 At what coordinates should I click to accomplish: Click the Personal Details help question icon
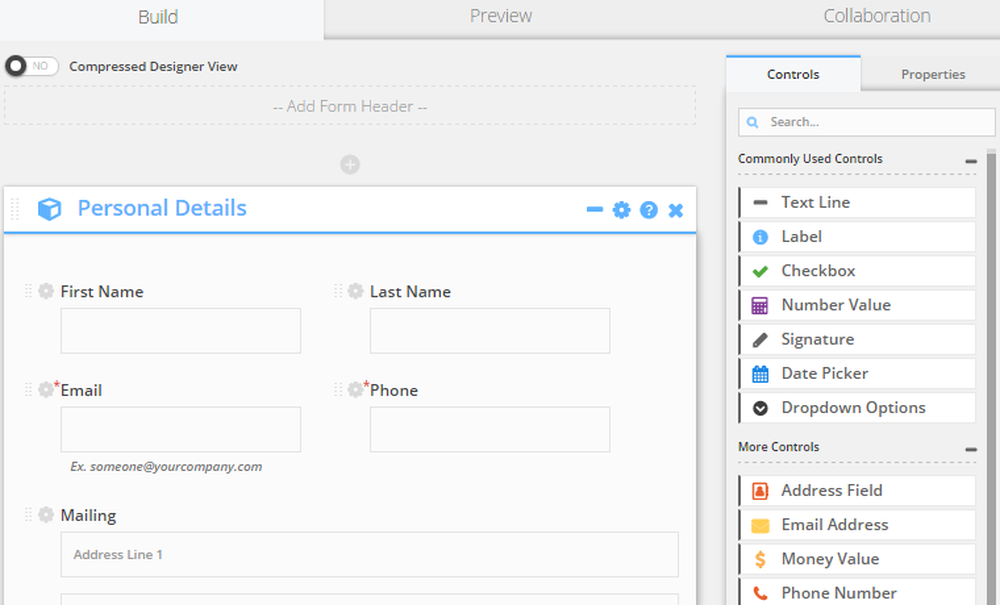[649, 210]
